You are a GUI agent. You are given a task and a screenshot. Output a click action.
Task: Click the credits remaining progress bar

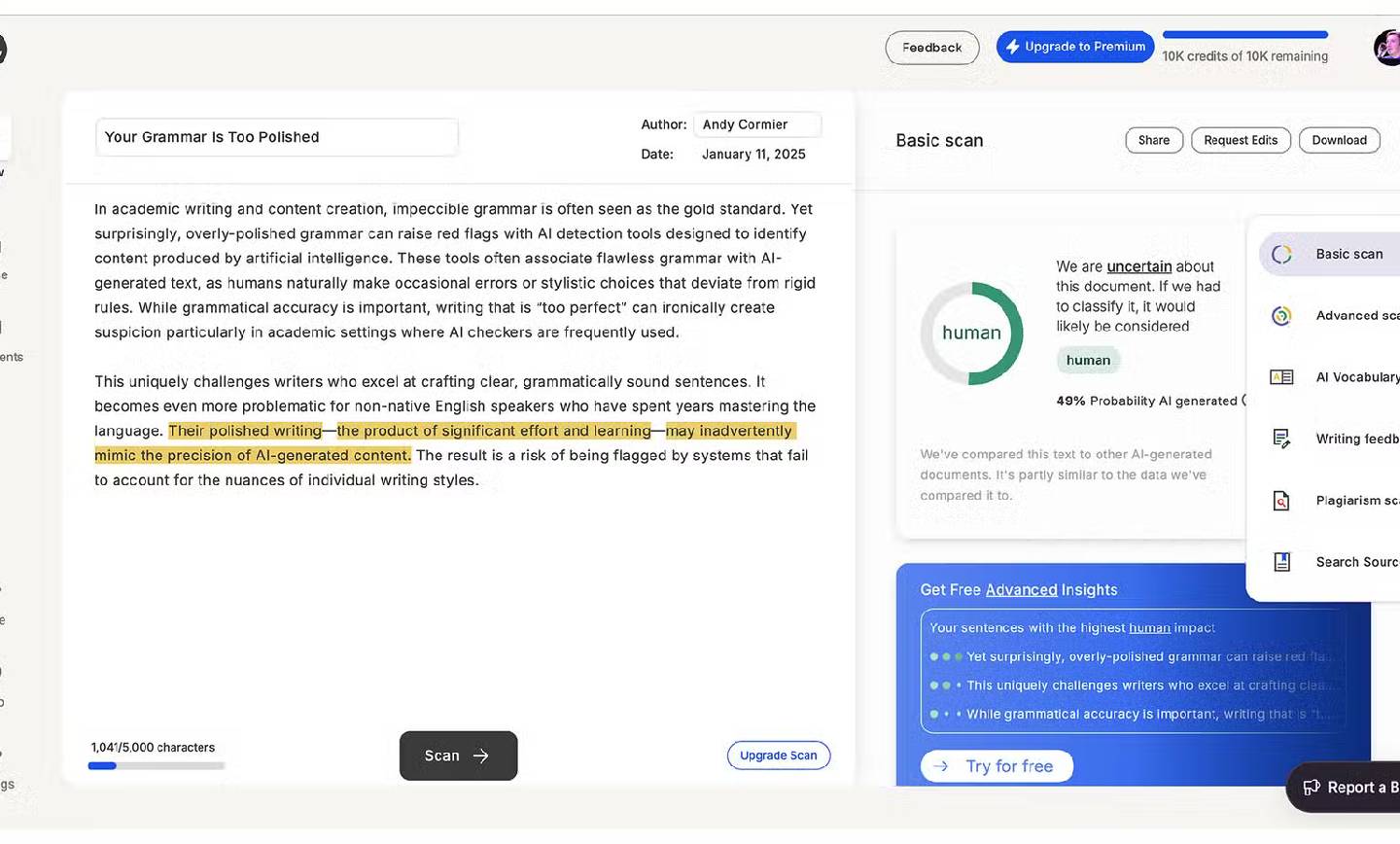tap(1244, 35)
